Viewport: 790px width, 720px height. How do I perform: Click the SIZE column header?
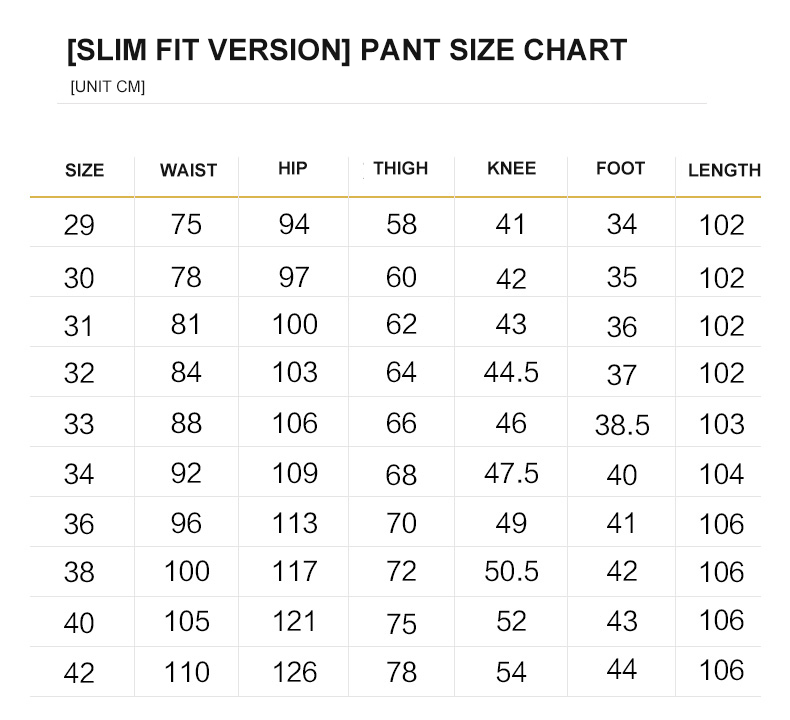tap(84, 170)
